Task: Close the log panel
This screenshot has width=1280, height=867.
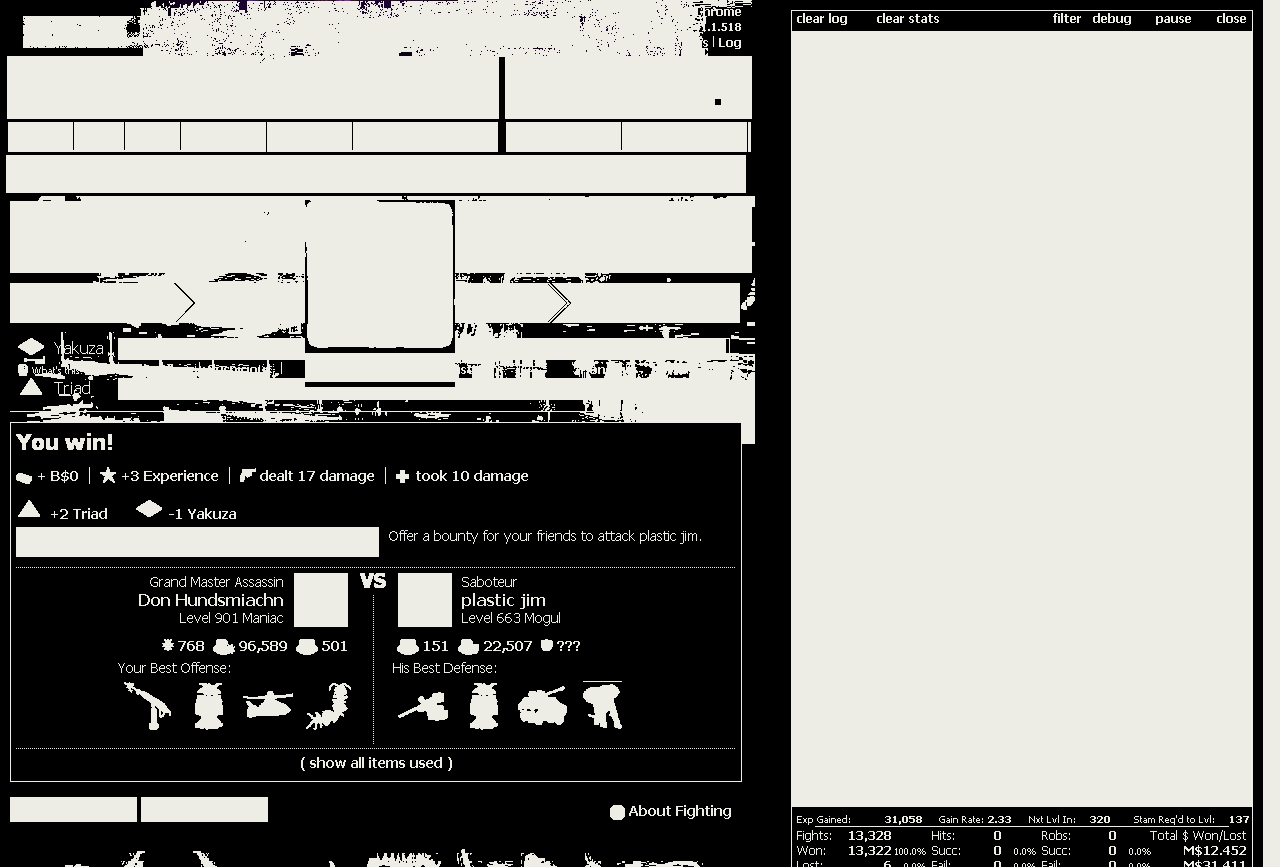Action: click(x=1231, y=19)
